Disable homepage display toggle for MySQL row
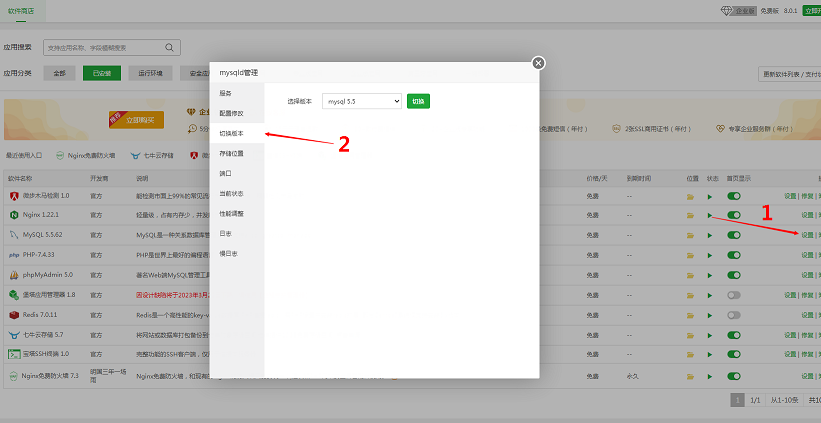This screenshot has height=423, width=821. tap(734, 235)
